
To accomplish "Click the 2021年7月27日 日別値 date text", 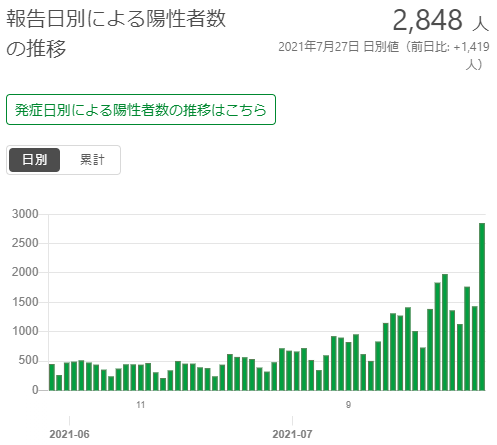I will (x=339, y=47).
